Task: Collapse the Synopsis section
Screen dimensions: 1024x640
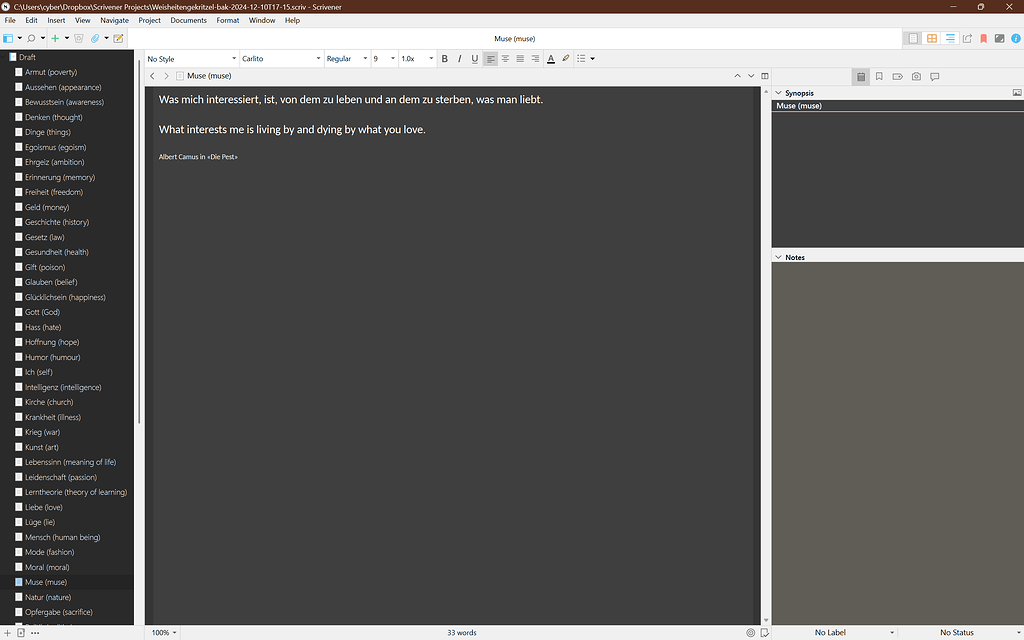Action: coord(778,92)
